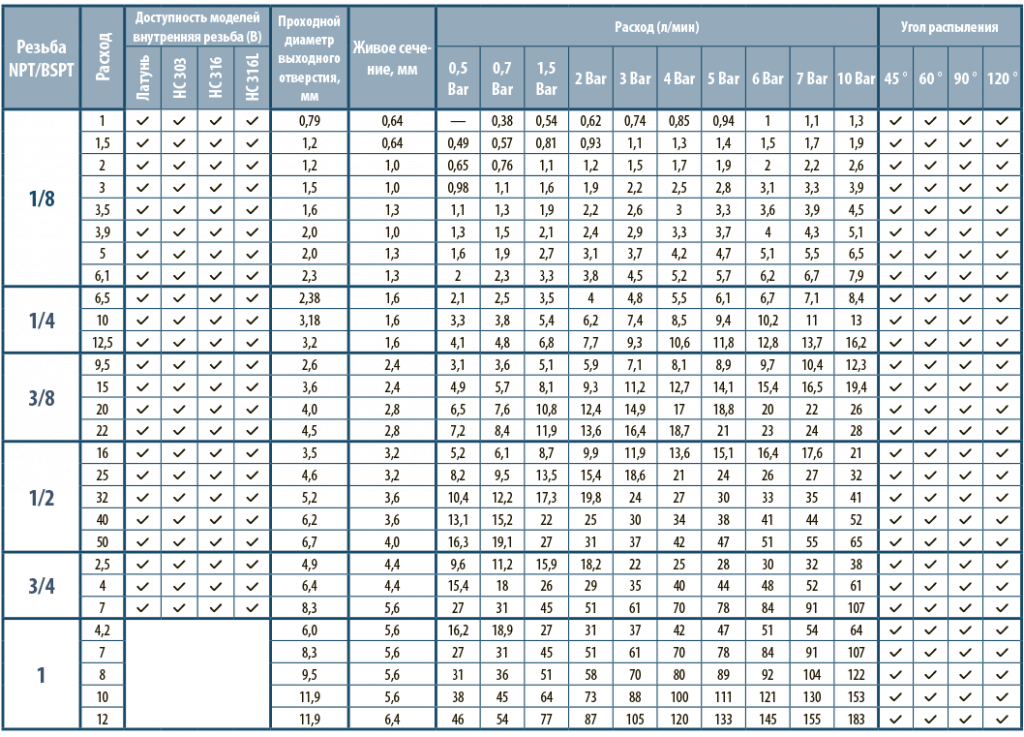The image size is (1024, 737).
Task: Click the "1/4" thread size cell
Action: (x=41, y=321)
